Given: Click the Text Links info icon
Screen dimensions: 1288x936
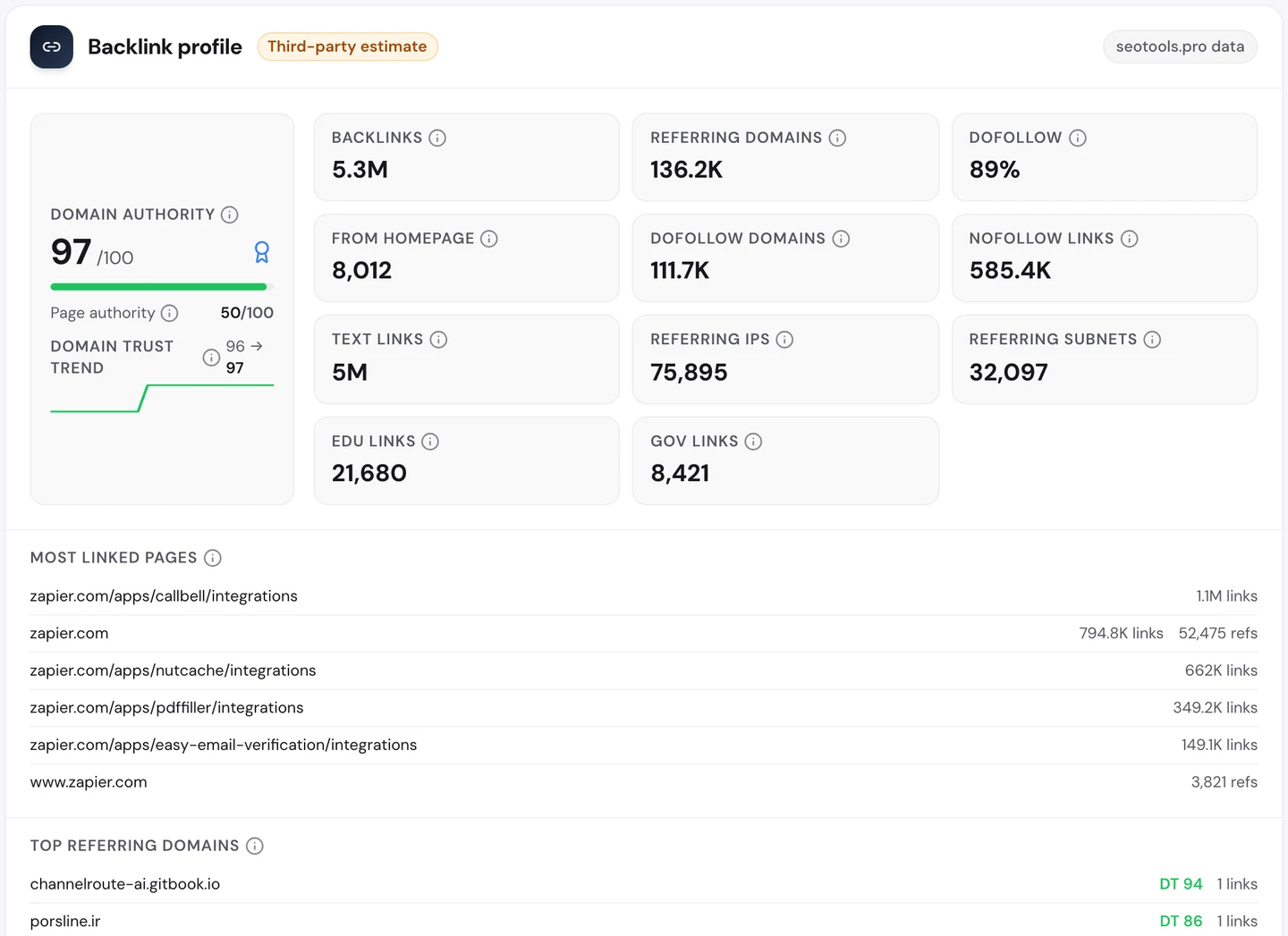Looking at the screenshot, I should tap(438, 340).
